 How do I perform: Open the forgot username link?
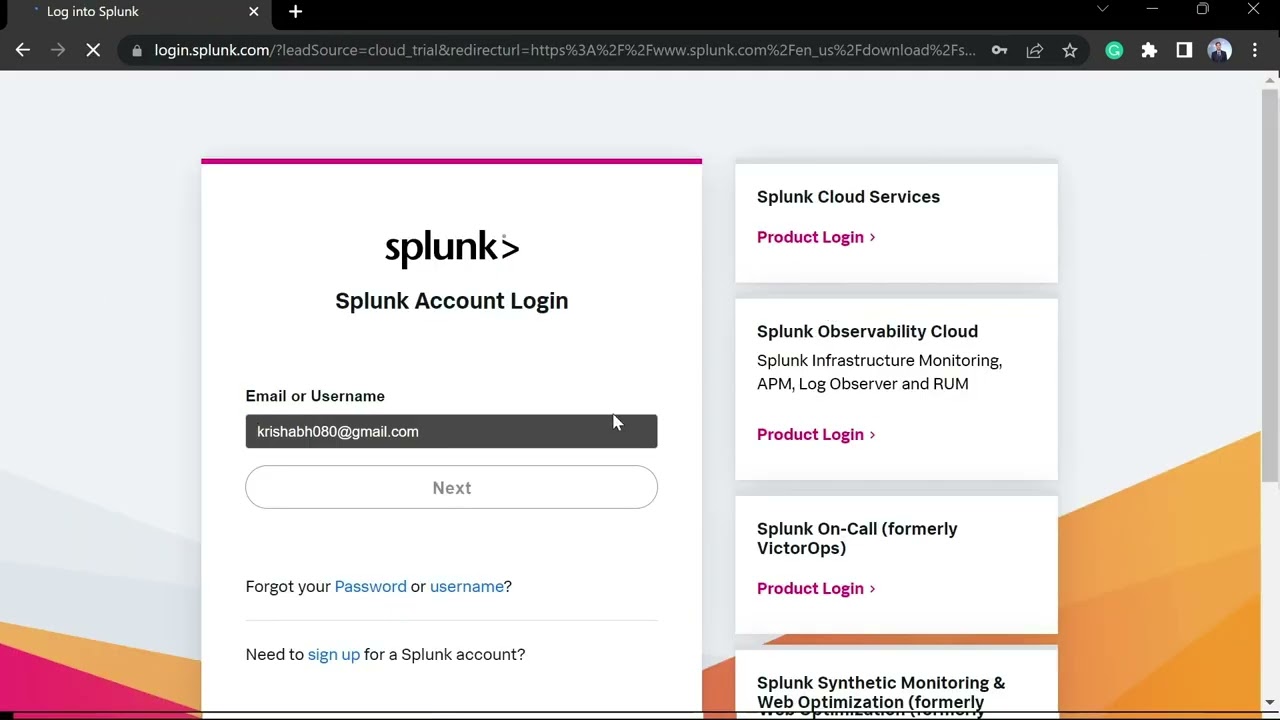click(x=467, y=586)
